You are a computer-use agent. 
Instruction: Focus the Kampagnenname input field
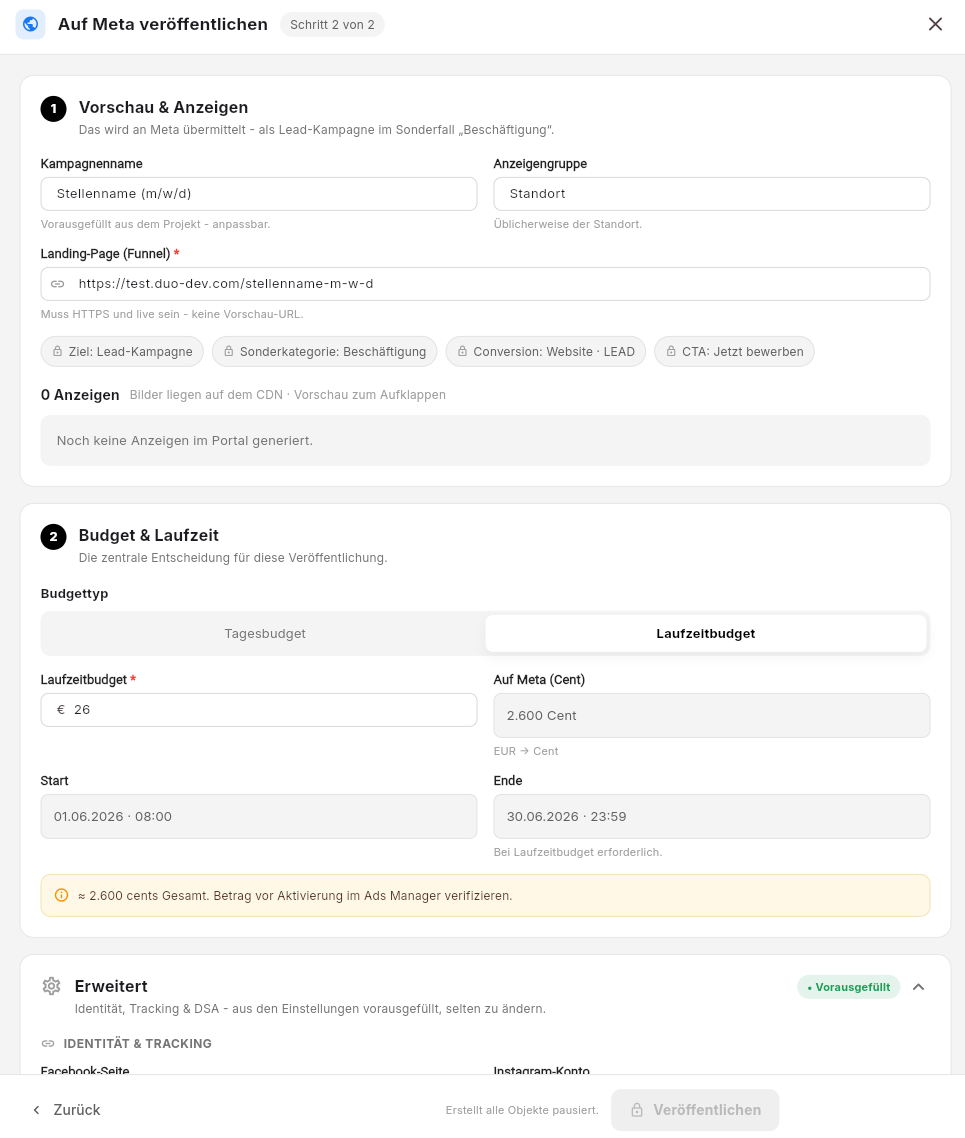259,194
